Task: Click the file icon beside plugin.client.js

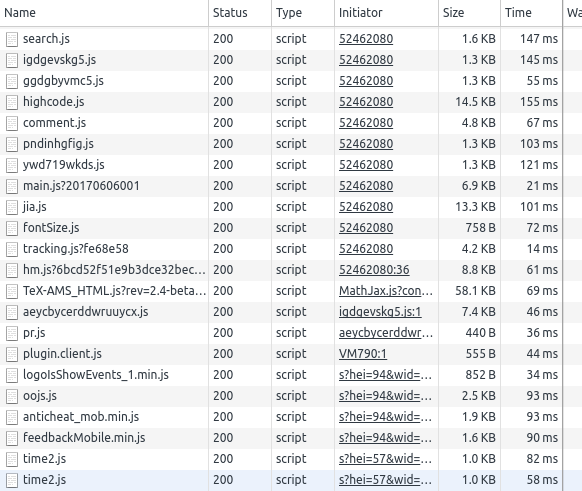Action: (x=12, y=354)
